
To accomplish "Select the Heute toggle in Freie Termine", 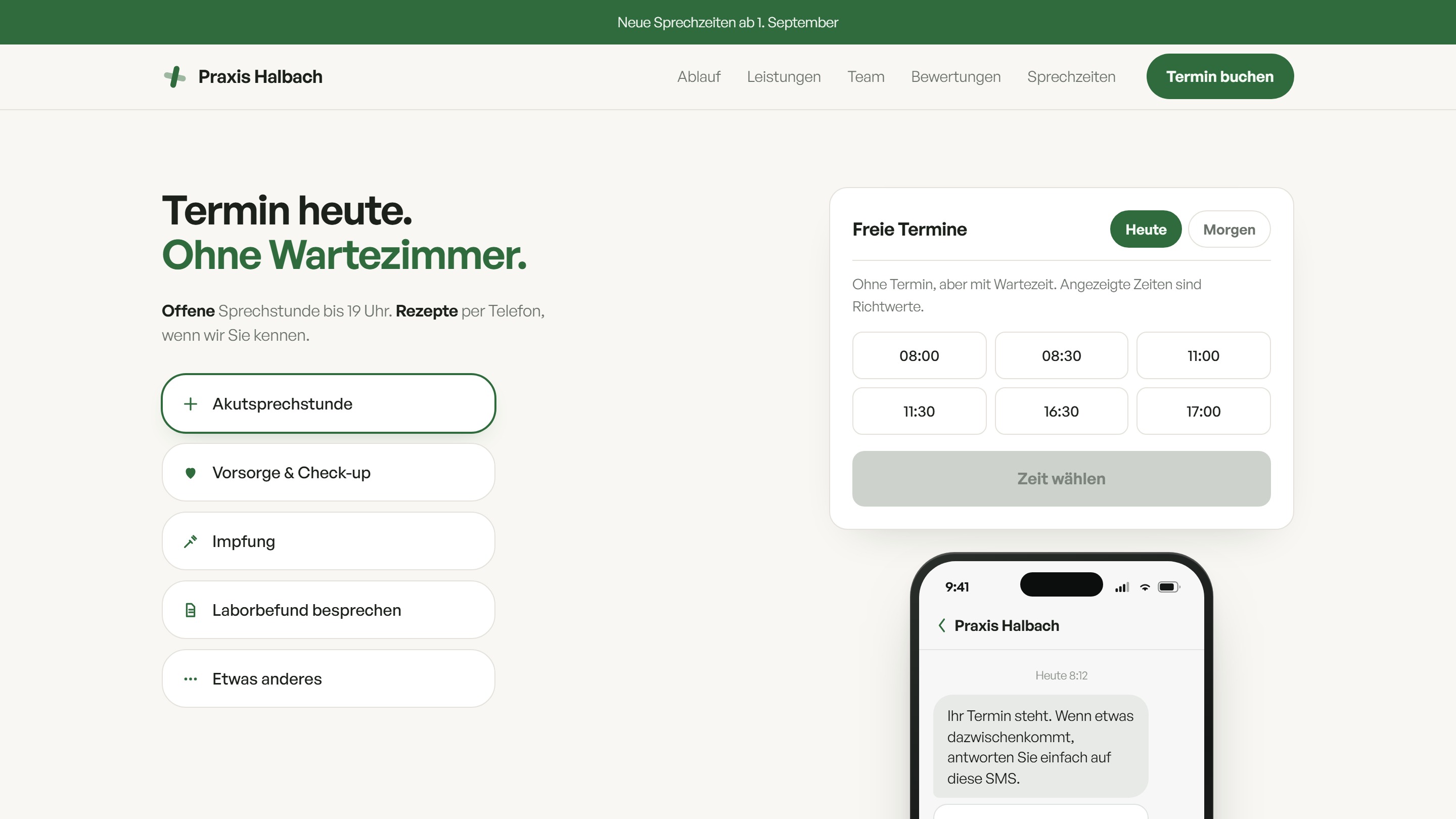I will [1146, 229].
